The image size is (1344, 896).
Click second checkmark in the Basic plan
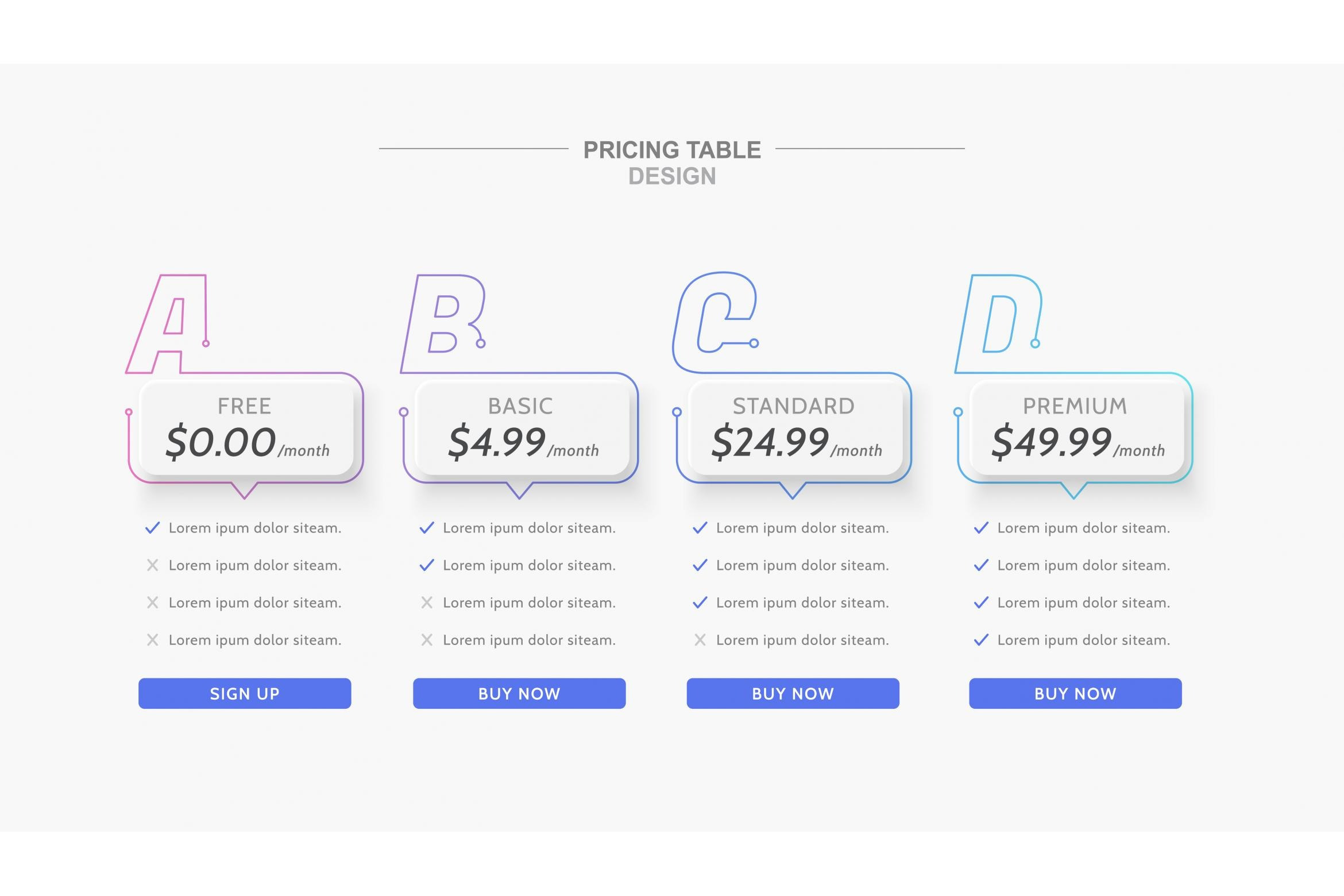coord(427,565)
